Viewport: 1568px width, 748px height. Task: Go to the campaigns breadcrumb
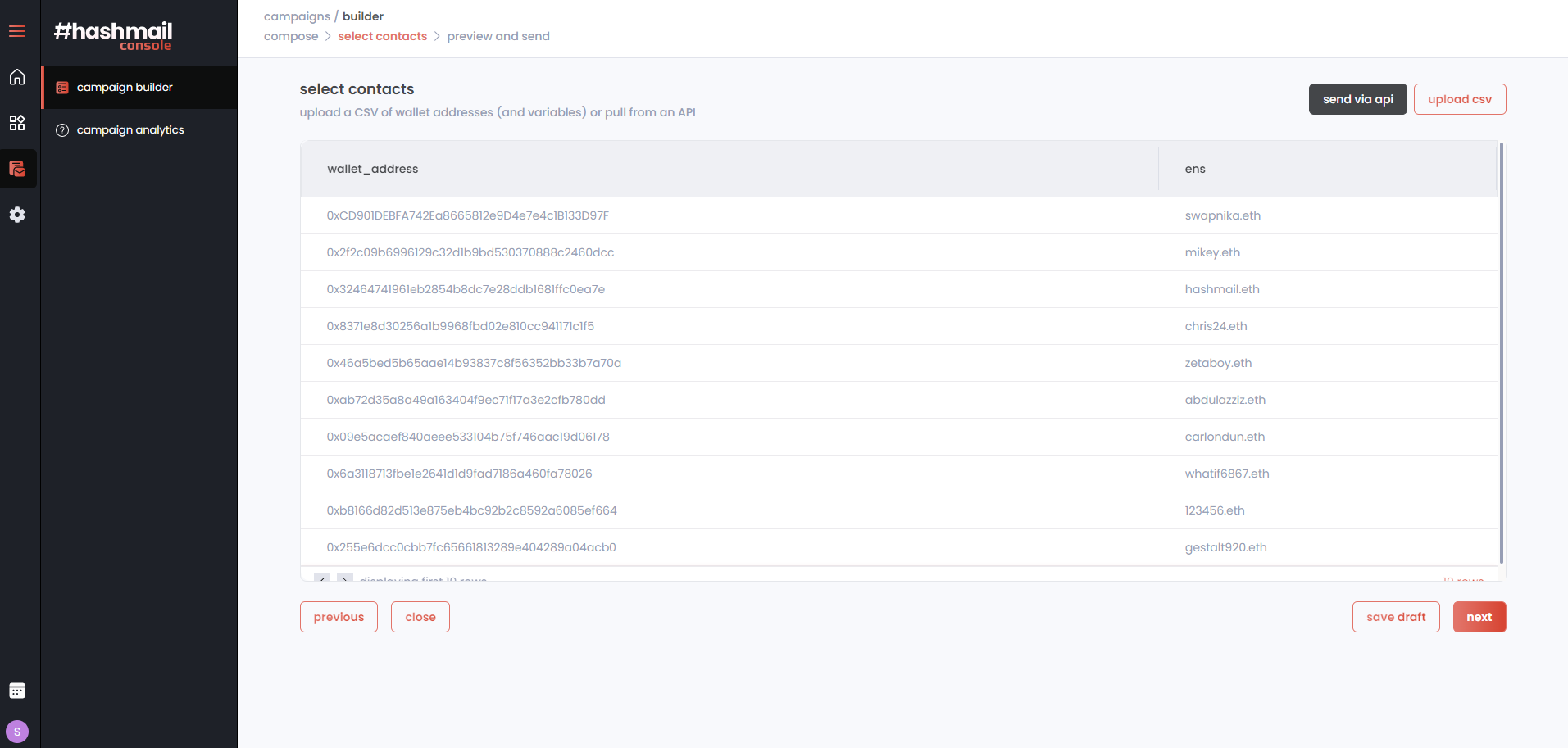tap(297, 16)
